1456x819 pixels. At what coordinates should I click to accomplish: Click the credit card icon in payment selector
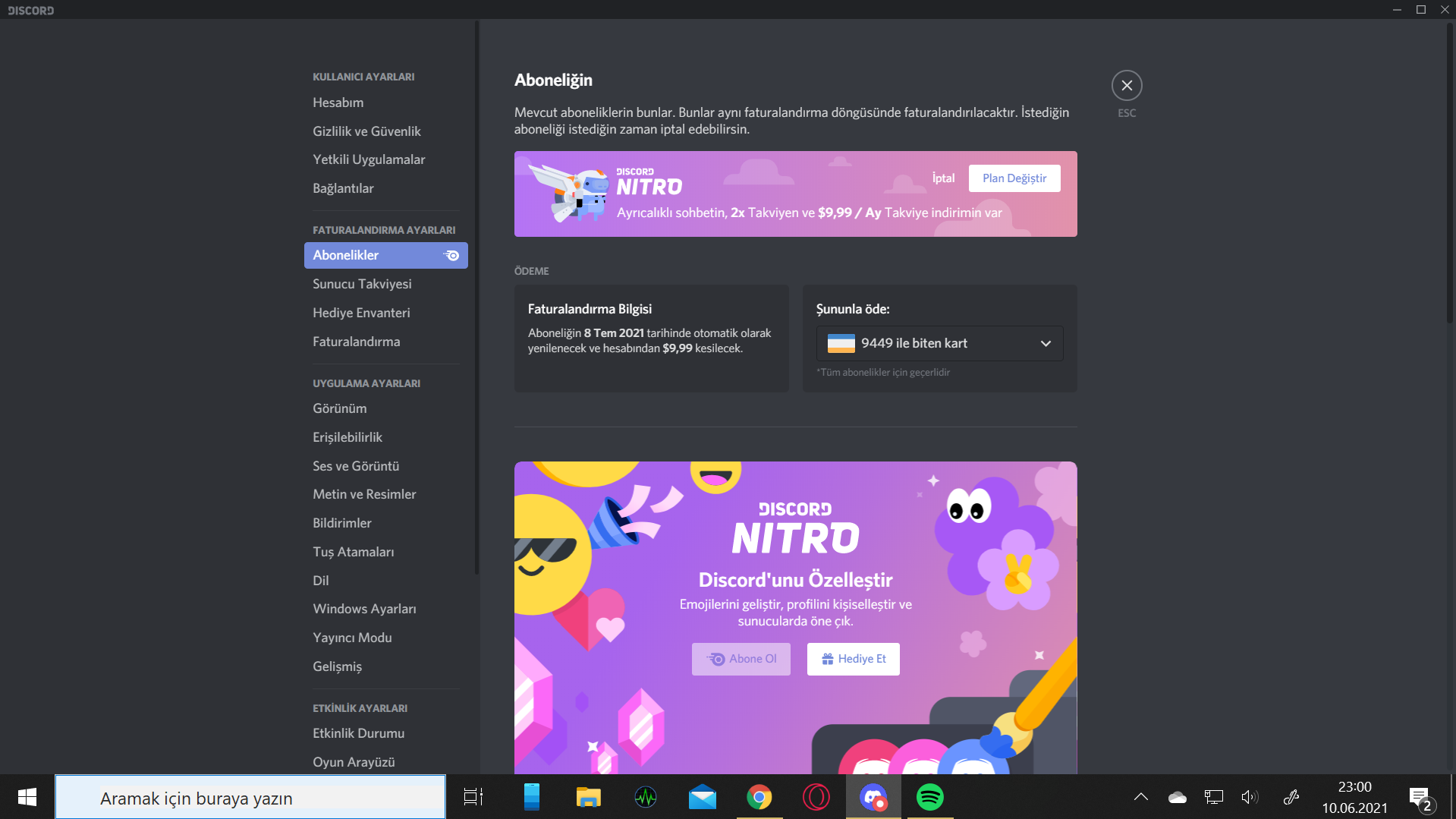pyautogui.click(x=841, y=343)
